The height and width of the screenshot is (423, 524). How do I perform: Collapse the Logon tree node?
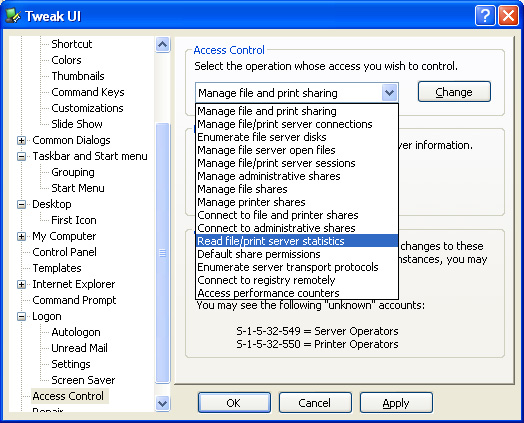point(21,316)
